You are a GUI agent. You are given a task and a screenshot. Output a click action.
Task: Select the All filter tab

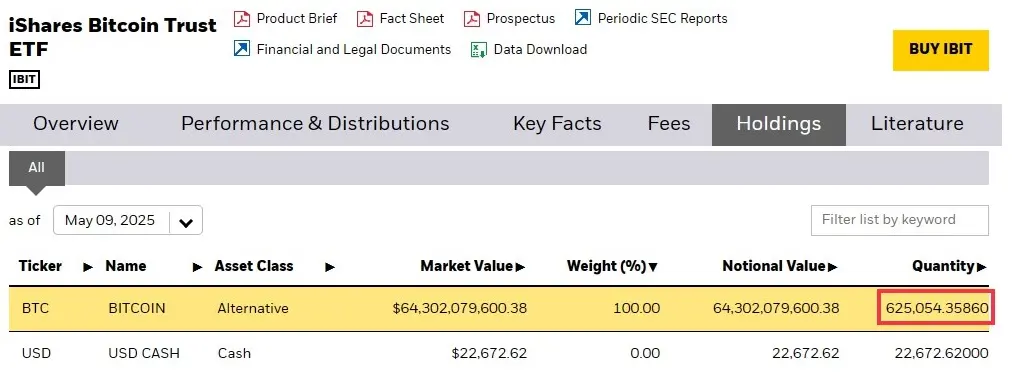[x=36, y=168]
